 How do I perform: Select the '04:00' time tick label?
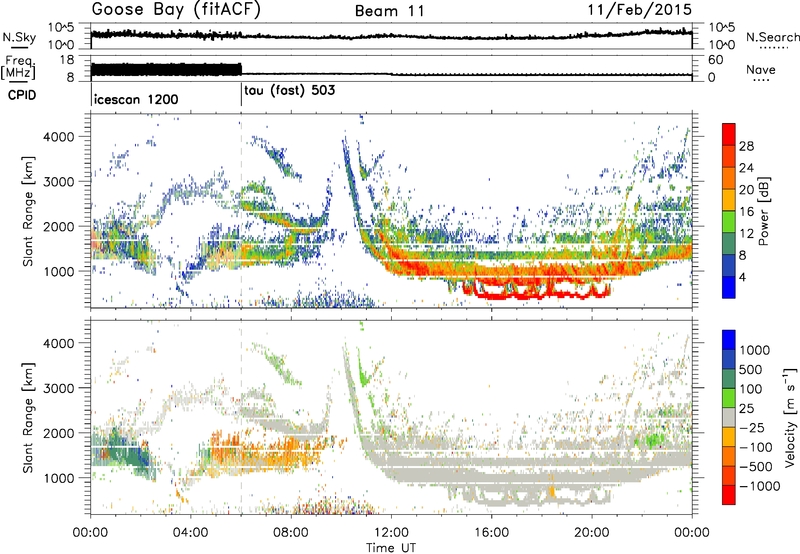point(190,533)
